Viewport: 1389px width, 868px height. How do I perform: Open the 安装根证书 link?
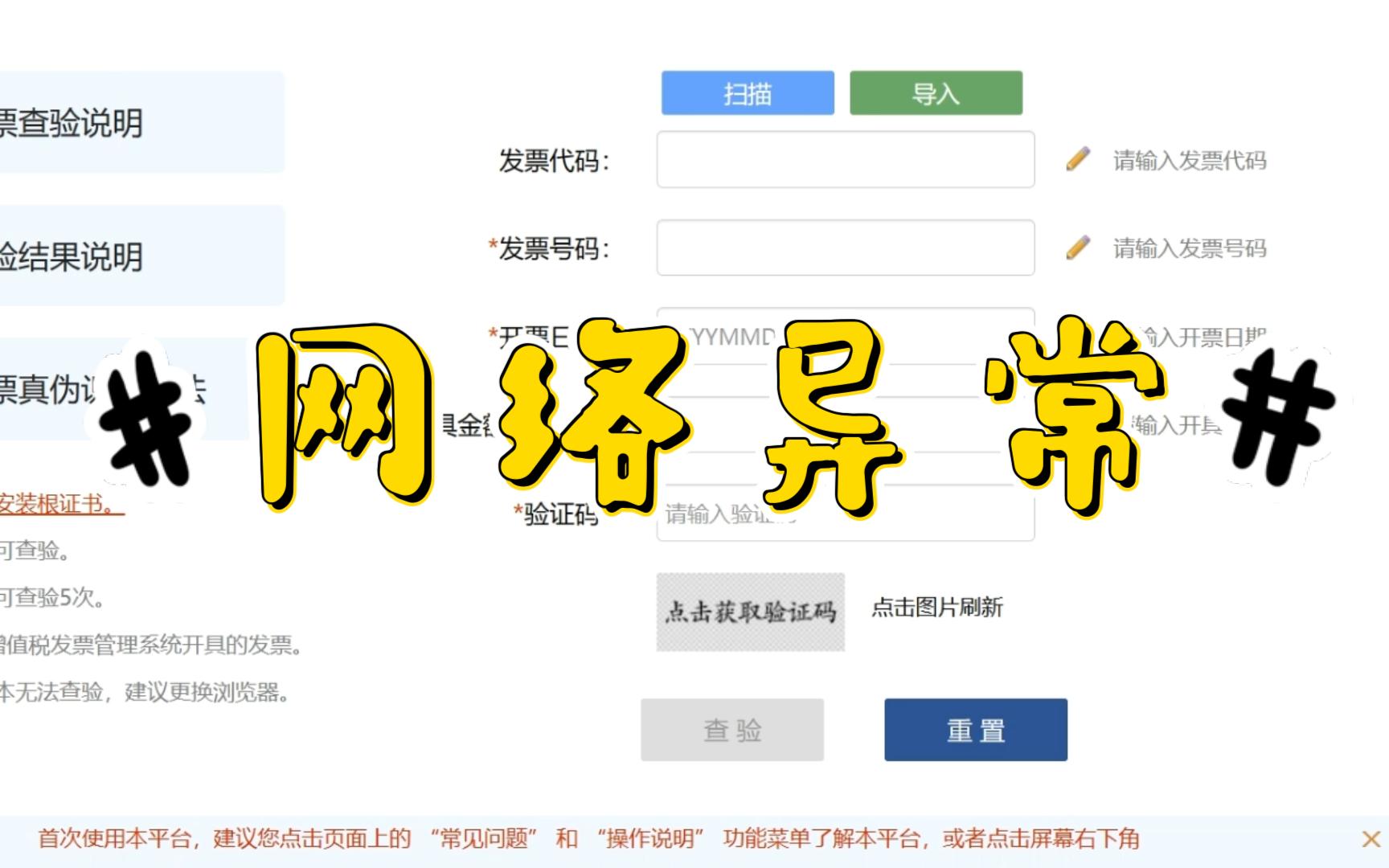62,504
